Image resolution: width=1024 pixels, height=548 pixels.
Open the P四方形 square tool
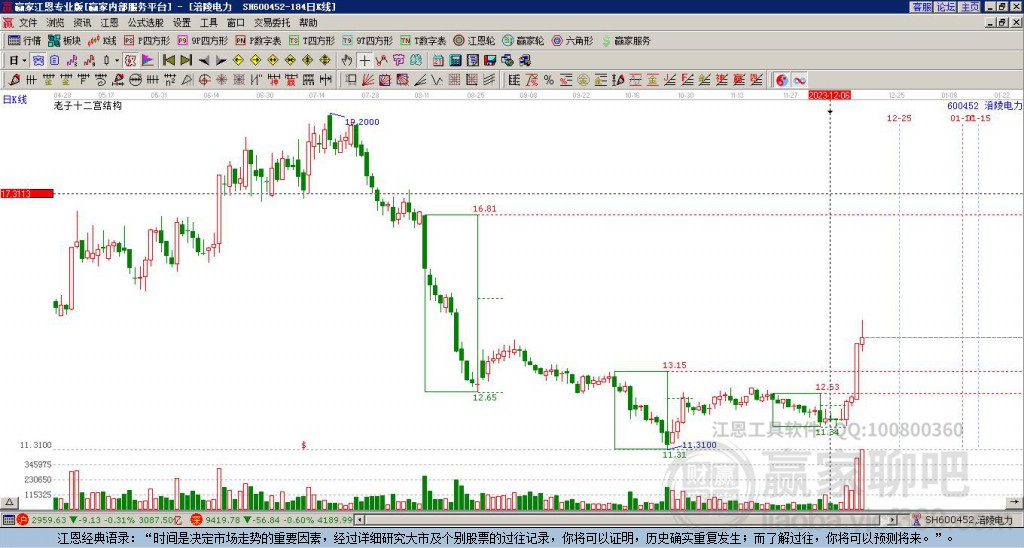tap(148, 40)
